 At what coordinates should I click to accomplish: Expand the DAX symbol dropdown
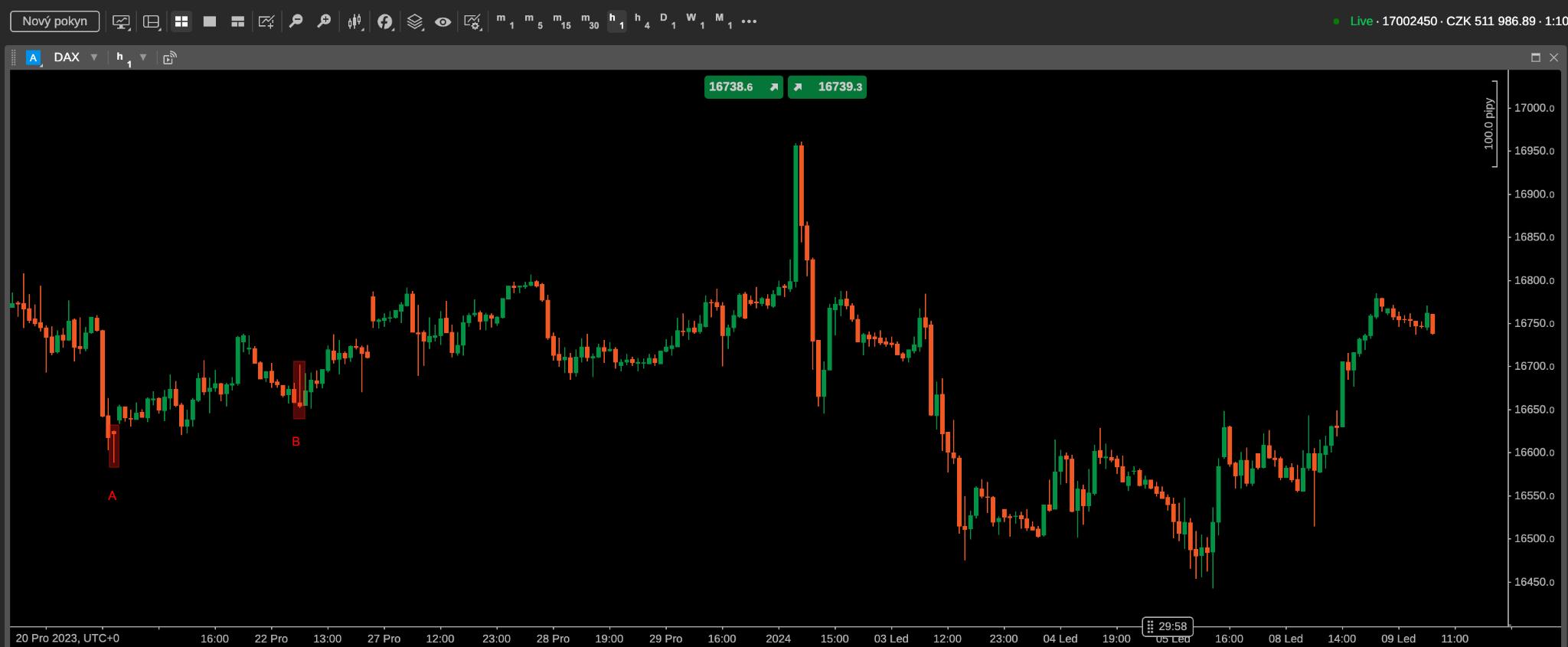(x=94, y=57)
